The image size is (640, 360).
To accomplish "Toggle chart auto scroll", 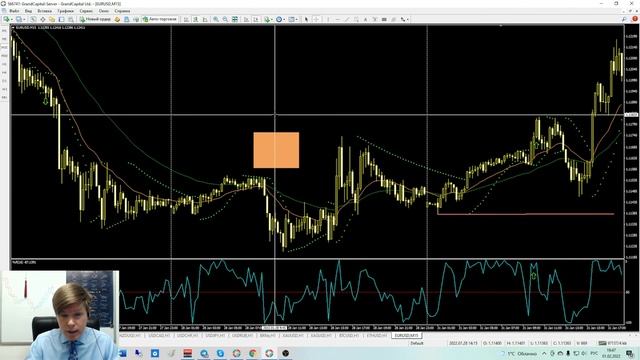I will [x=246, y=19].
